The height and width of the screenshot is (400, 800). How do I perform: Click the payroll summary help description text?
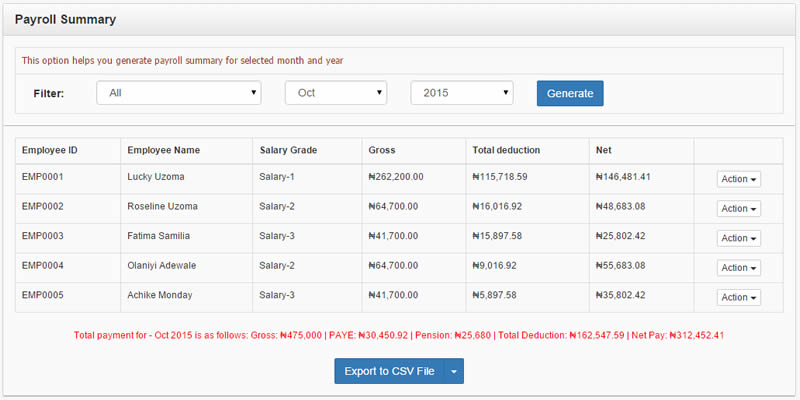coord(183,61)
